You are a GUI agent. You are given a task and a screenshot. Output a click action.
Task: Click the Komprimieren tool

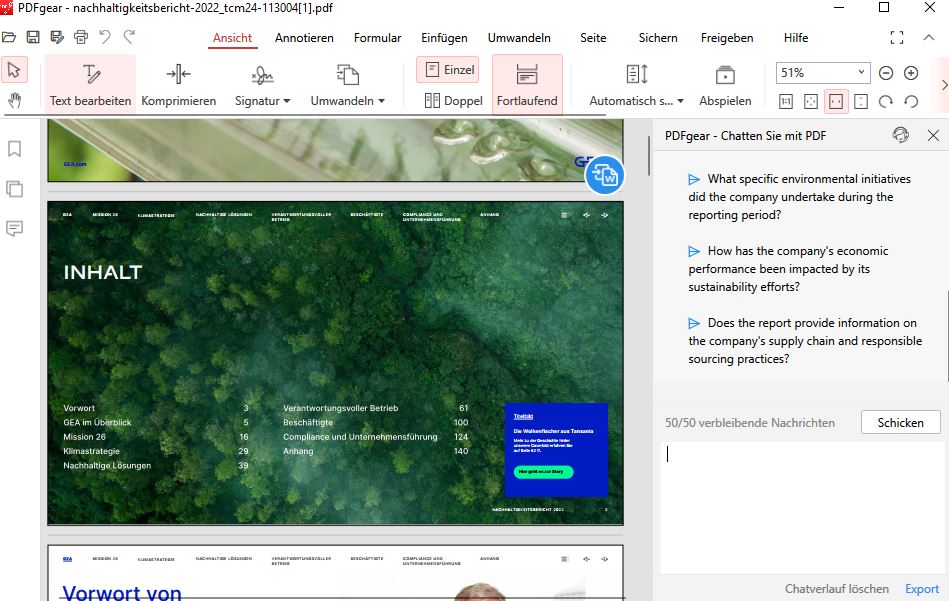click(x=179, y=84)
